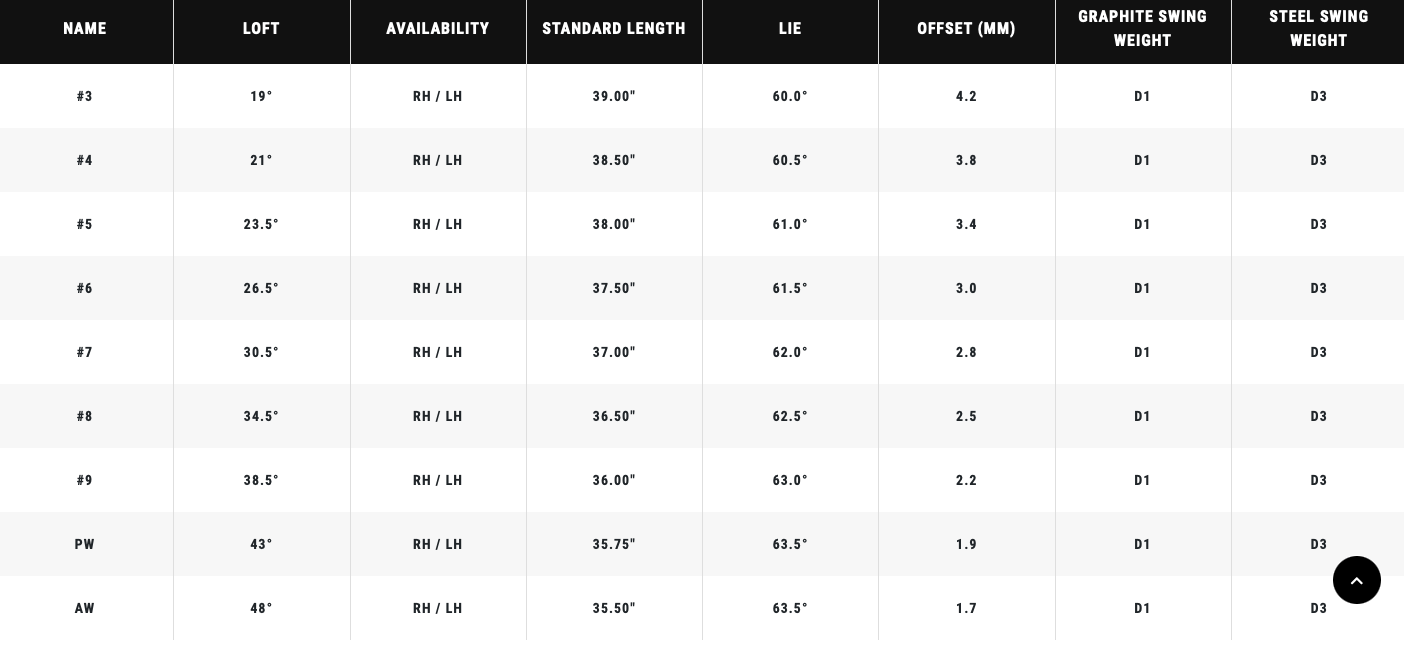Click the 1.7 offset value
Viewport: 1404px width, 645px height.
pos(966,609)
